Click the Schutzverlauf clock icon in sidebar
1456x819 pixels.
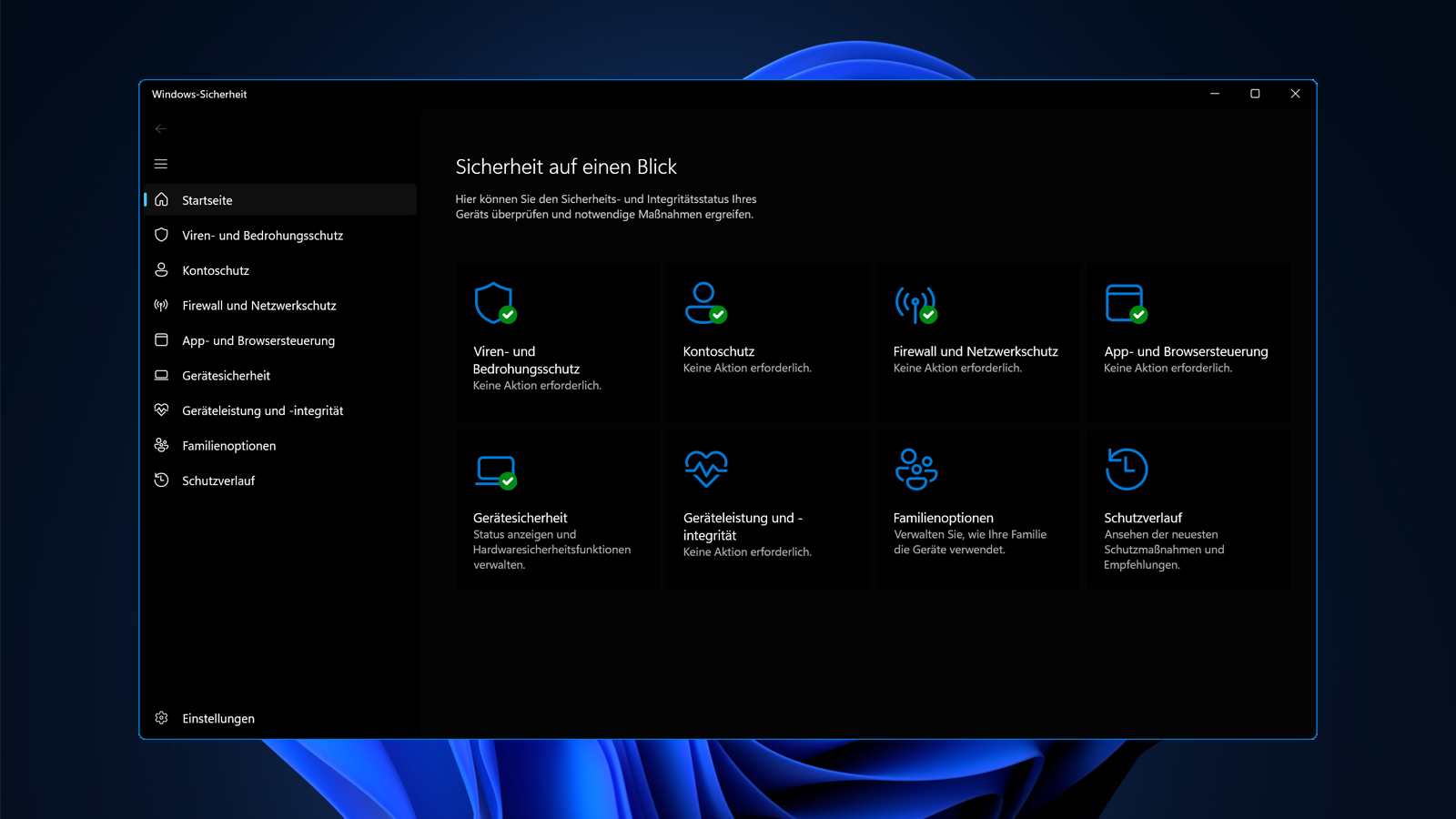tap(162, 480)
